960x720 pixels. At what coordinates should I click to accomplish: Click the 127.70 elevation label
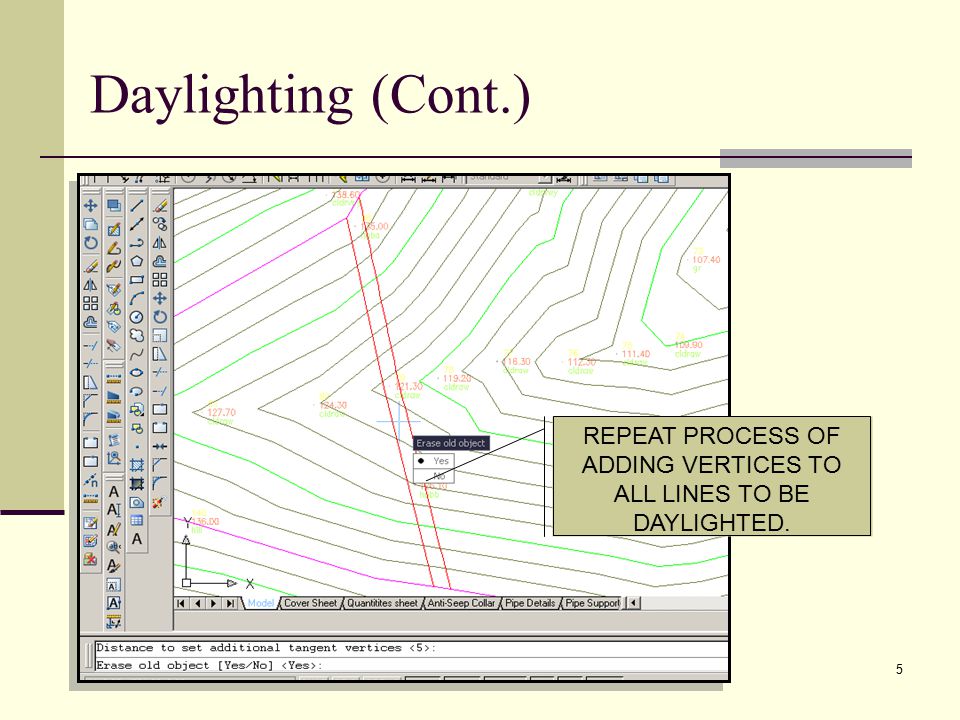pos(221,413)
